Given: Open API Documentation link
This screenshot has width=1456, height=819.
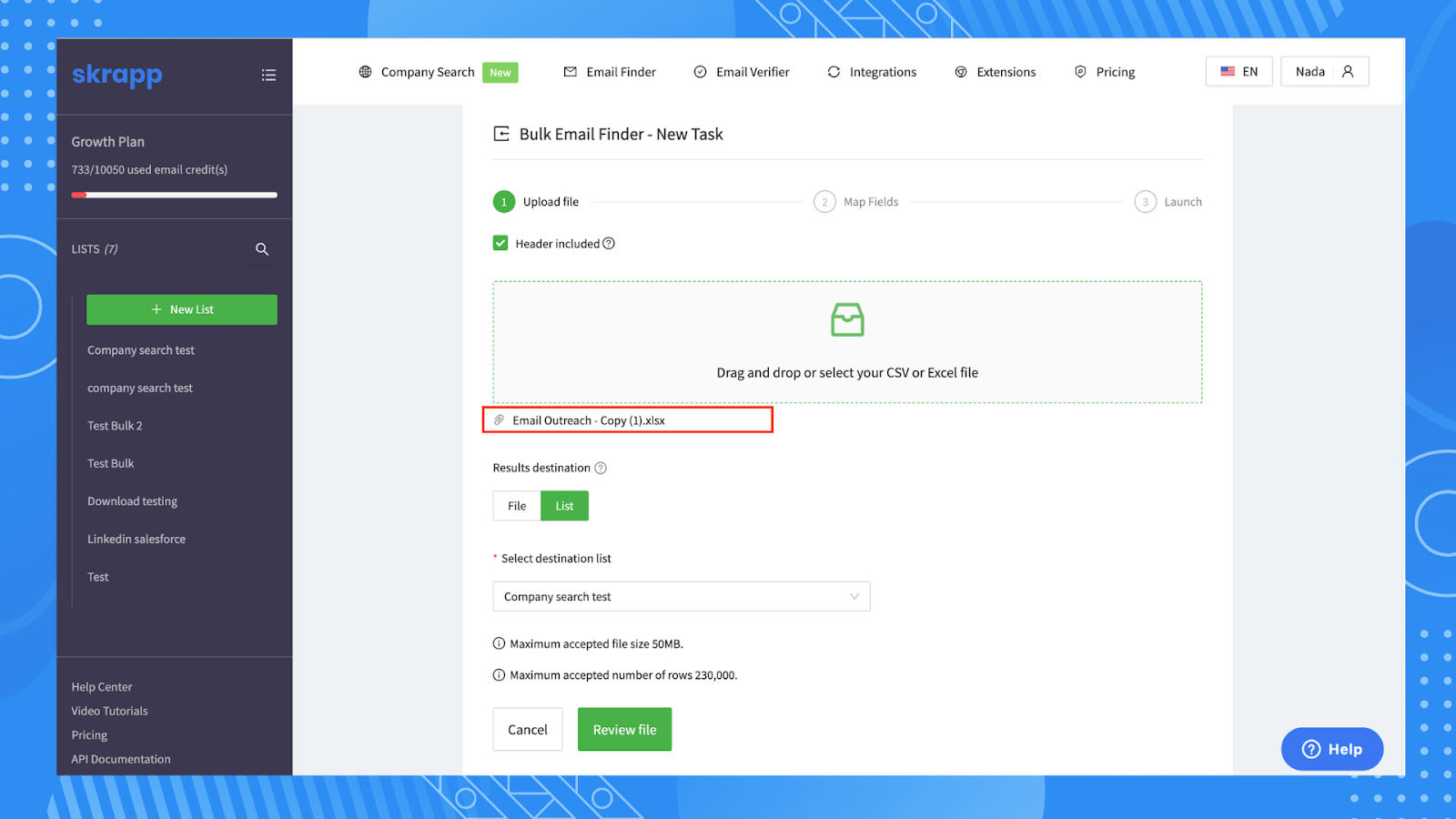Looking at the screenshot, I should click(x=121, y=760).
